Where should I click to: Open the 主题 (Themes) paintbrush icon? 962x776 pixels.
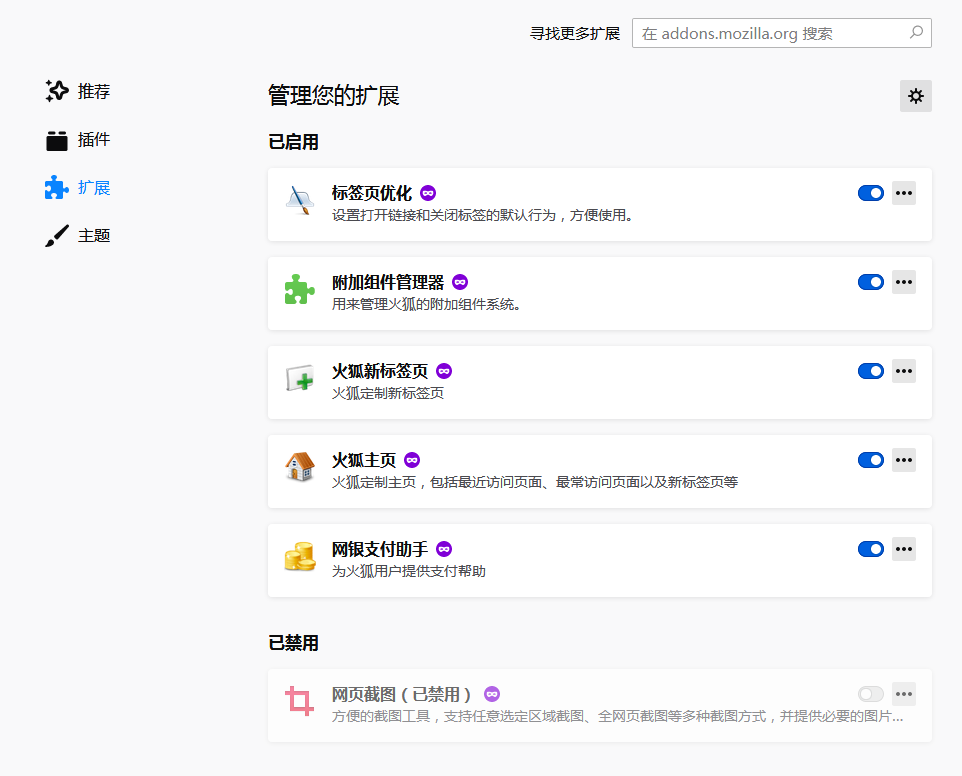(55, 234)
